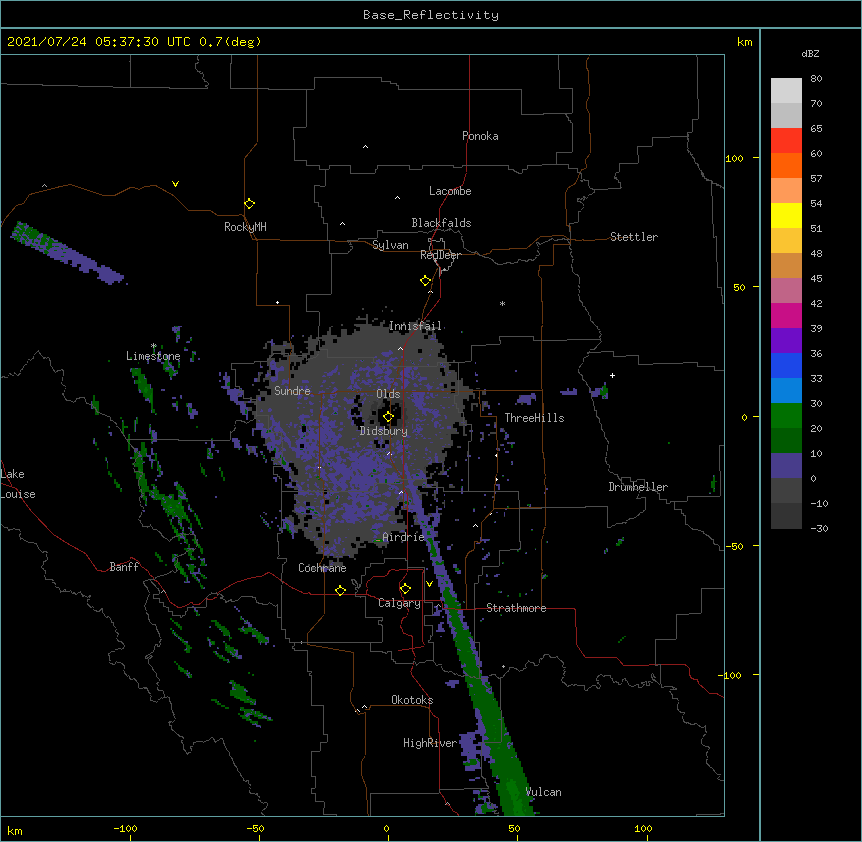Select the Olds label

pyautogui.click(x=388, y=394)
